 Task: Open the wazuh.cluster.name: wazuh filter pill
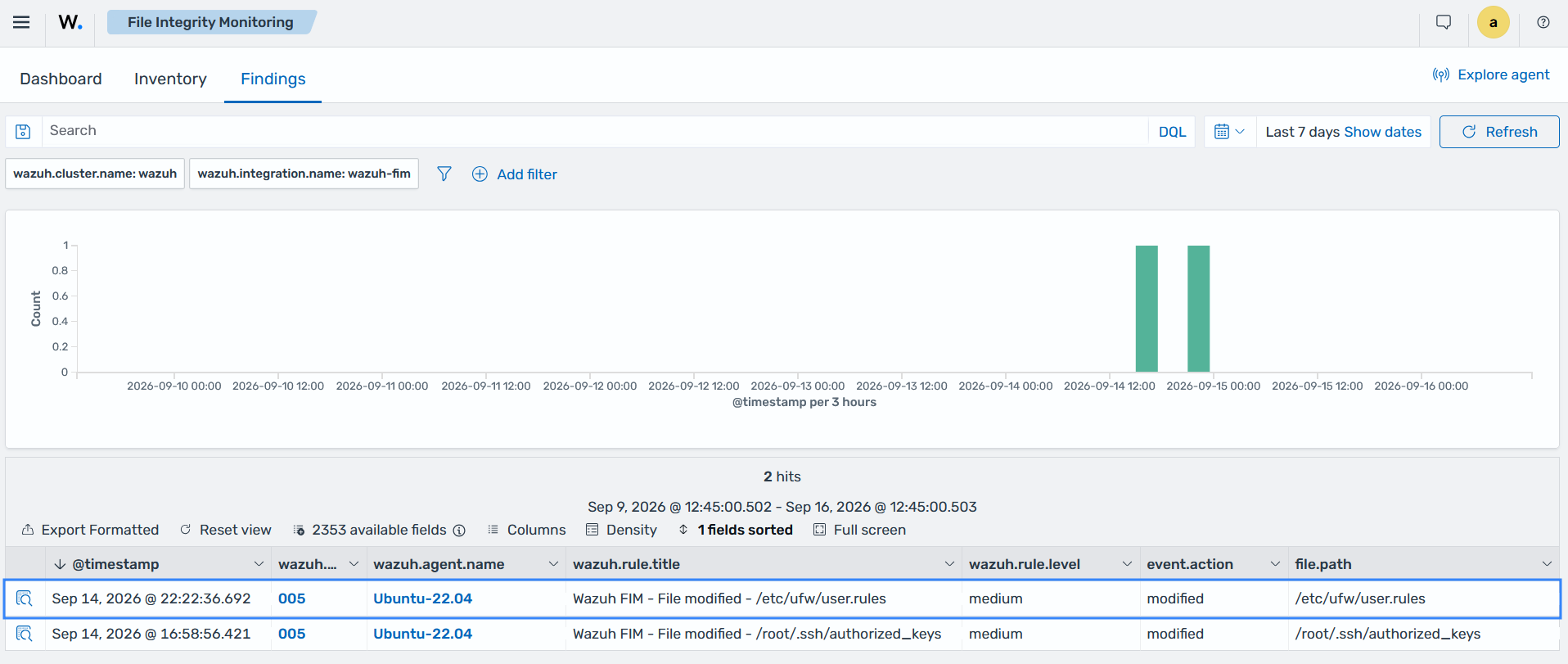(95, 174)
